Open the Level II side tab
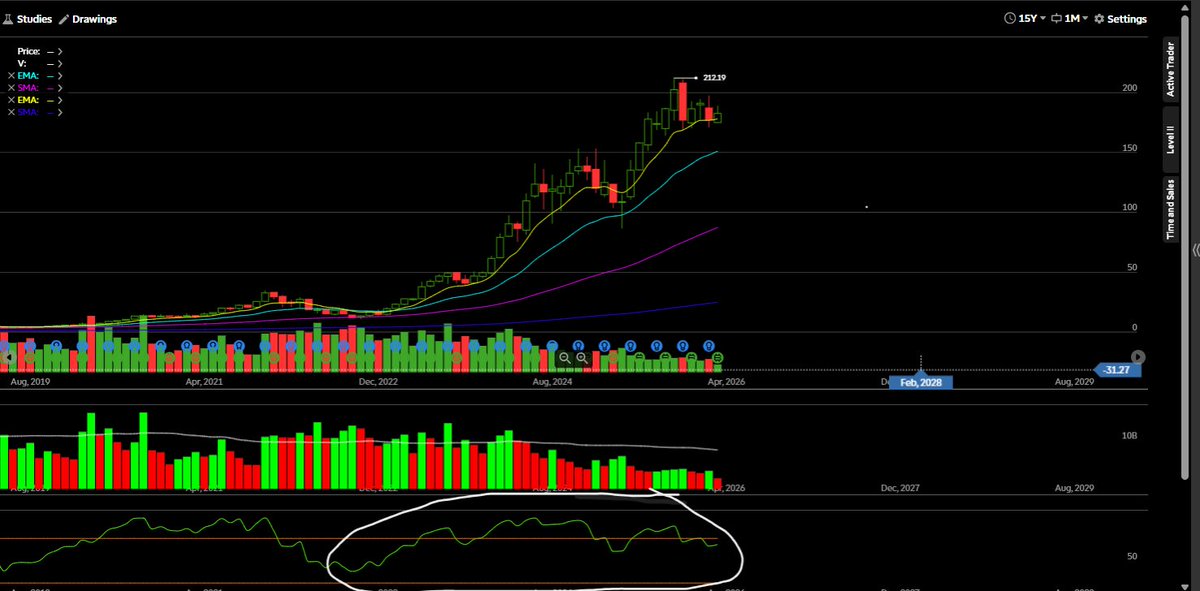Image resolution: width=1200 pixels, height=591 pixels. 1171,139
